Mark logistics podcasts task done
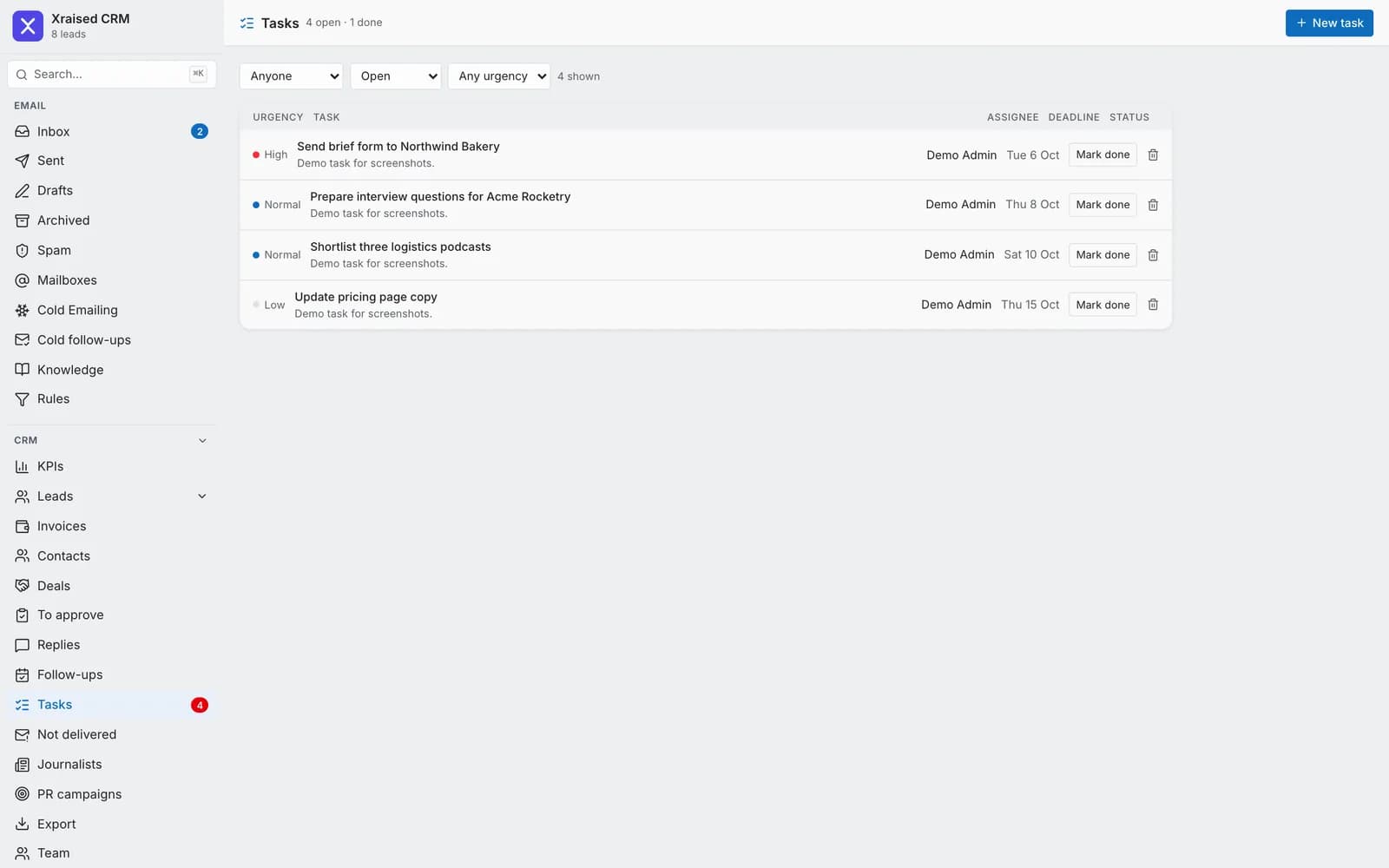 coord(1103,255)
